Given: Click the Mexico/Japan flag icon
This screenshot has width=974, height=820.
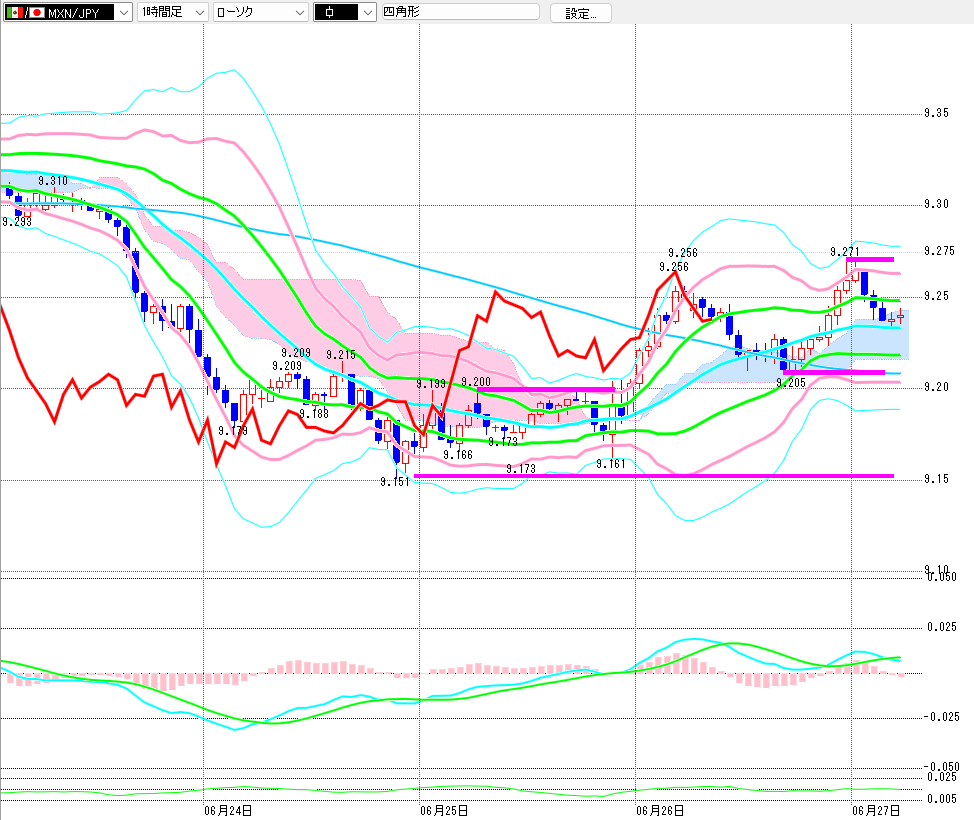Looking at the screenshot, I should (x=25, y=12).
